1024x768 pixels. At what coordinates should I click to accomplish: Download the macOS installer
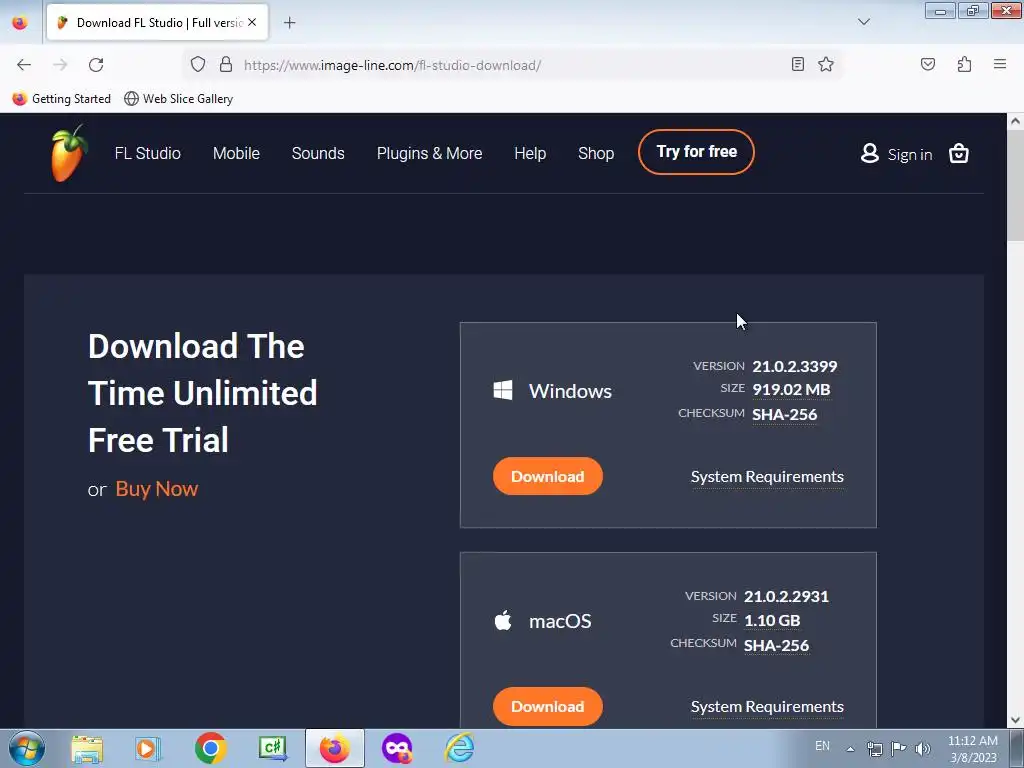tap(547, 706)
